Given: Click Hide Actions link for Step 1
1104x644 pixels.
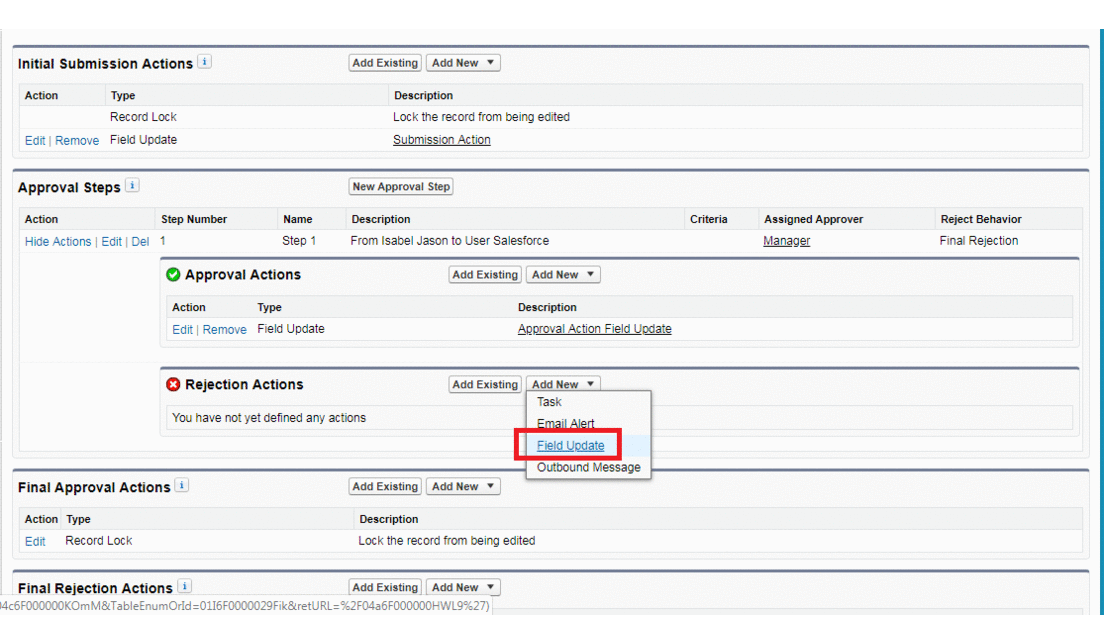Looking at the screenshot, I should pos(58,242).
